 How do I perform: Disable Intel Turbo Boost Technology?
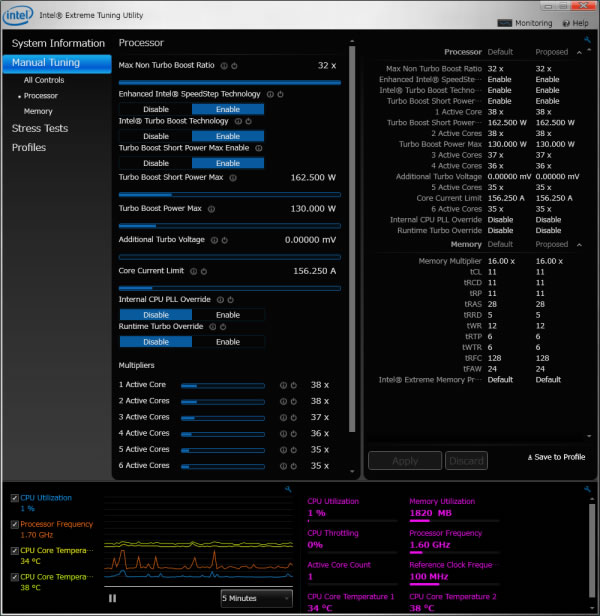(x=156, y=136)
